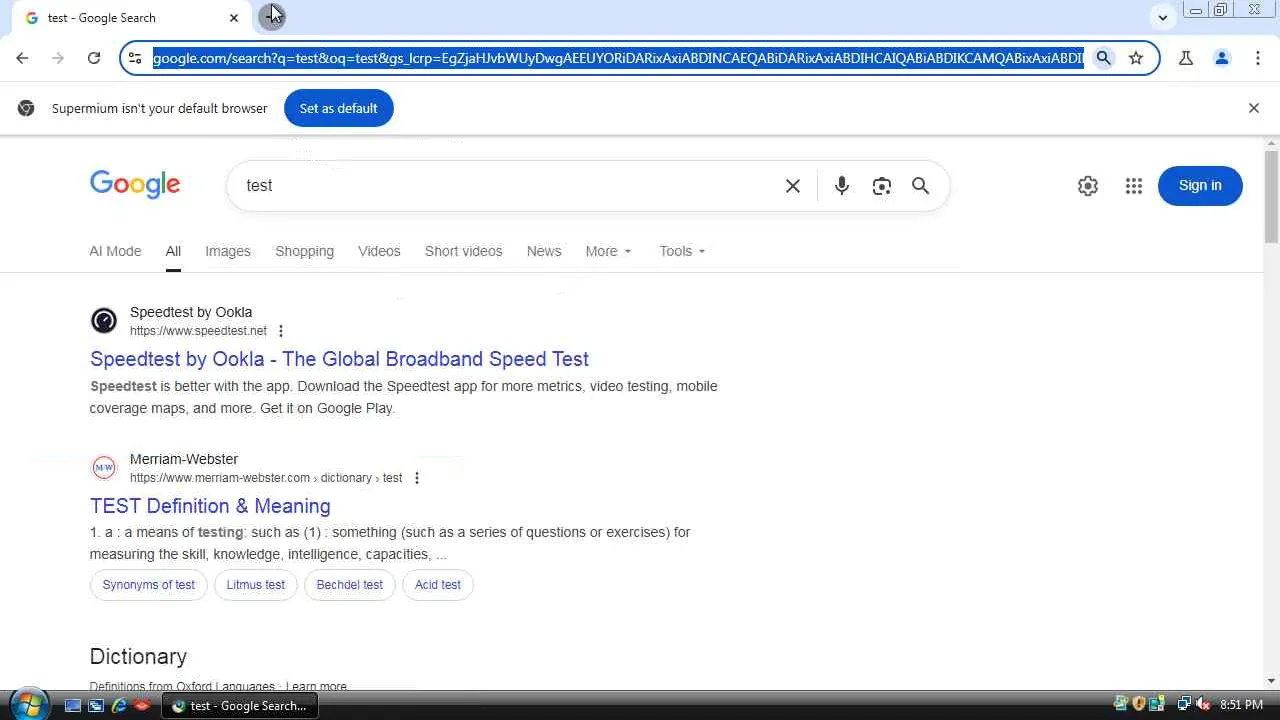Click the scrollbar down arrow
This screenshot has height=720, width=1280.
[x=1271, y=681]
